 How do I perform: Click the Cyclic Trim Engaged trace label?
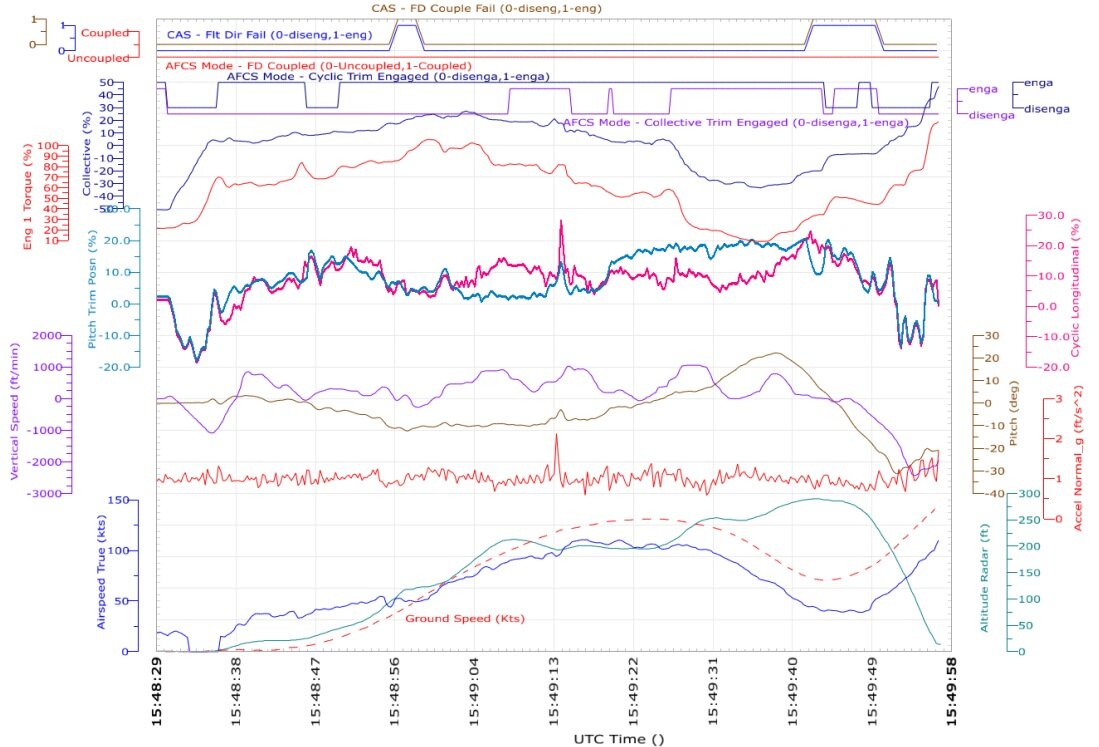click(x=388, y=76)
